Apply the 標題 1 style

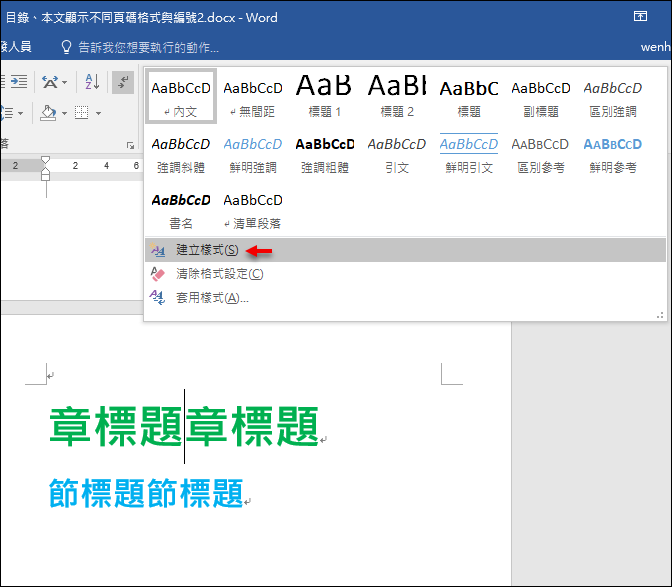coord(324,96)
